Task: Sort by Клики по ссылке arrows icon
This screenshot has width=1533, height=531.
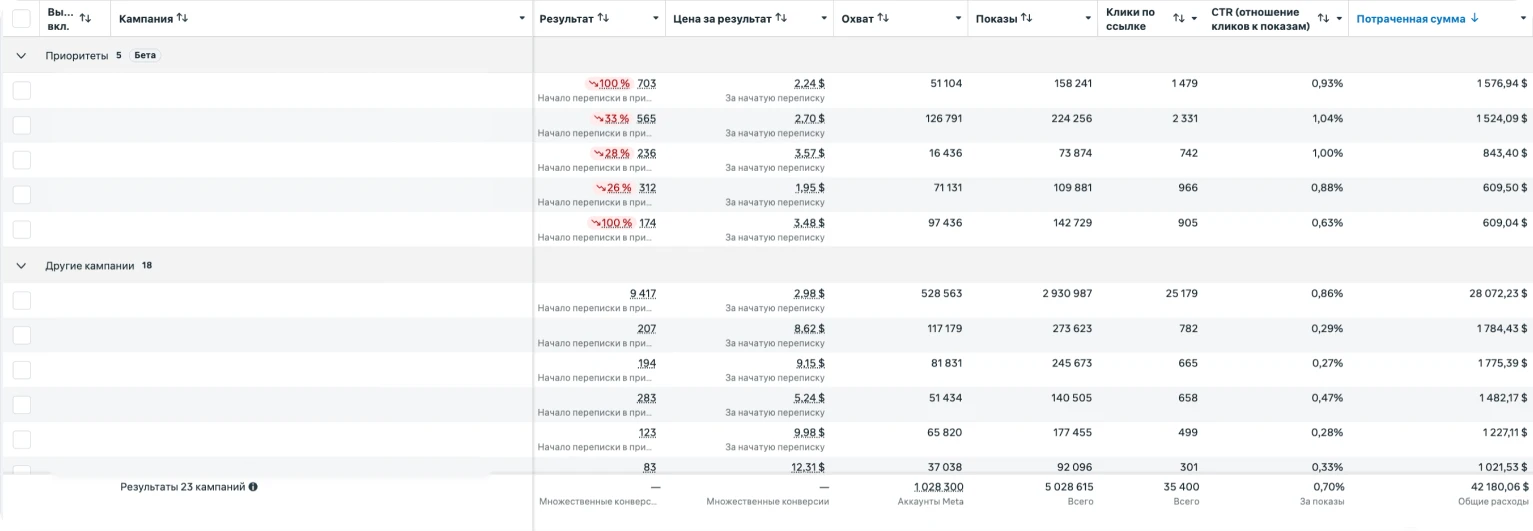Action: click(x=1179, y=19)
